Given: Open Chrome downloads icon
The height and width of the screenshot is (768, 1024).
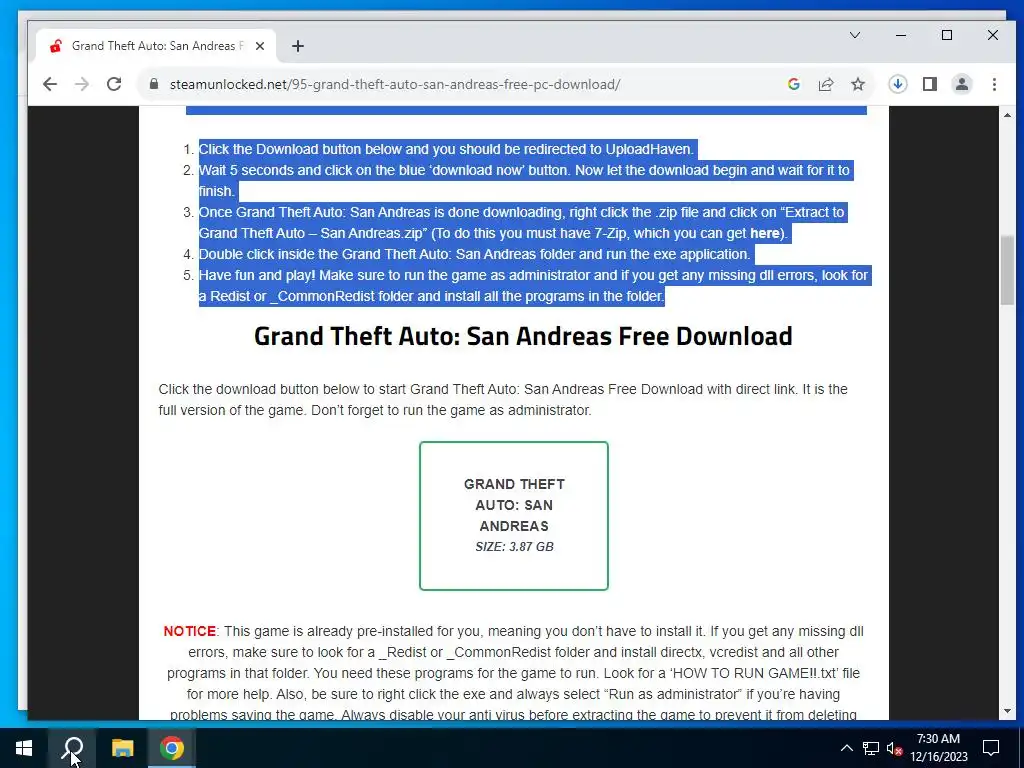Looking at the screenshot, I should pos(897,84).
